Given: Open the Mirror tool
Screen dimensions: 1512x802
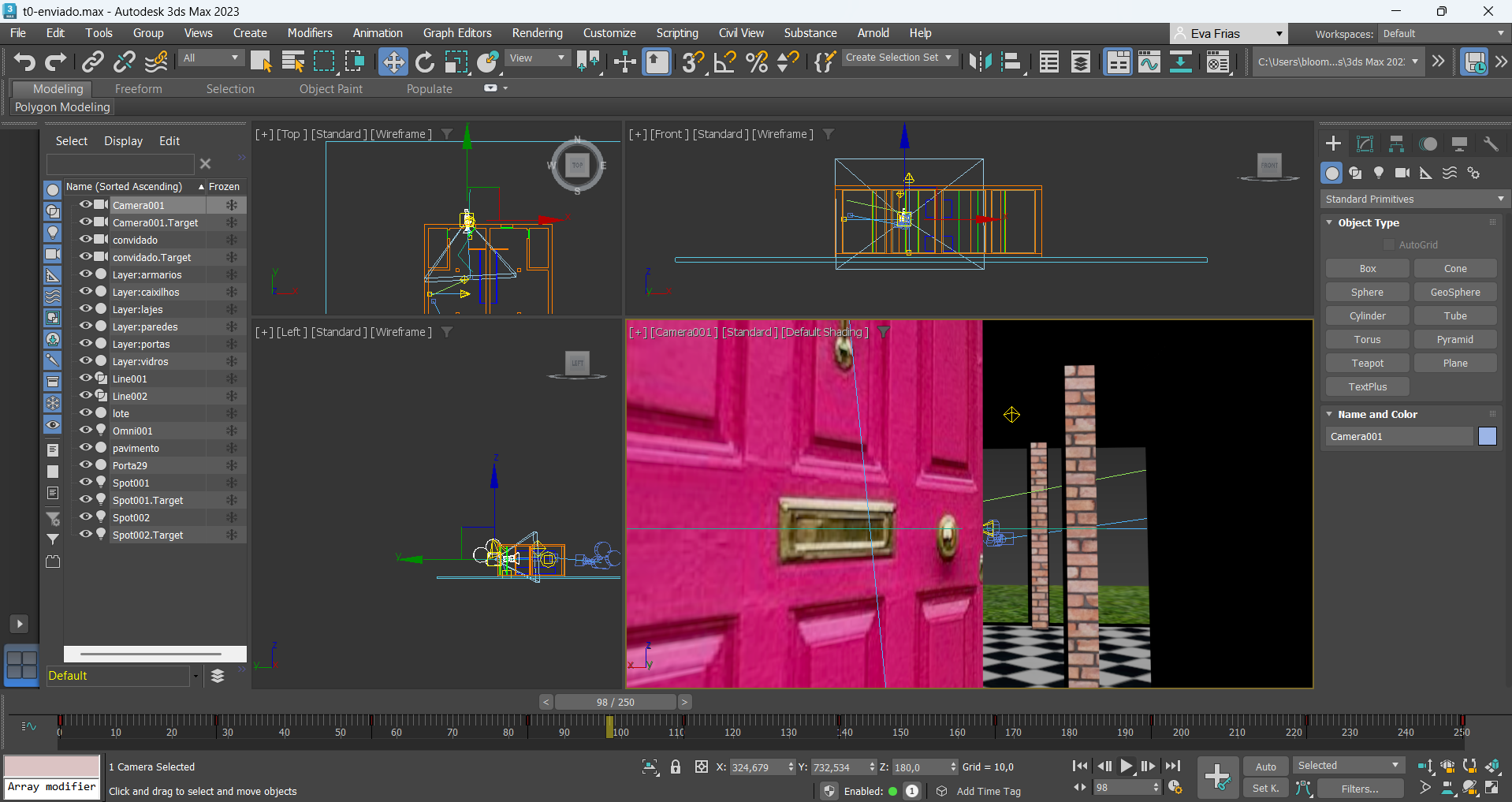Looking at the screenshot, I should coord(980,62).
